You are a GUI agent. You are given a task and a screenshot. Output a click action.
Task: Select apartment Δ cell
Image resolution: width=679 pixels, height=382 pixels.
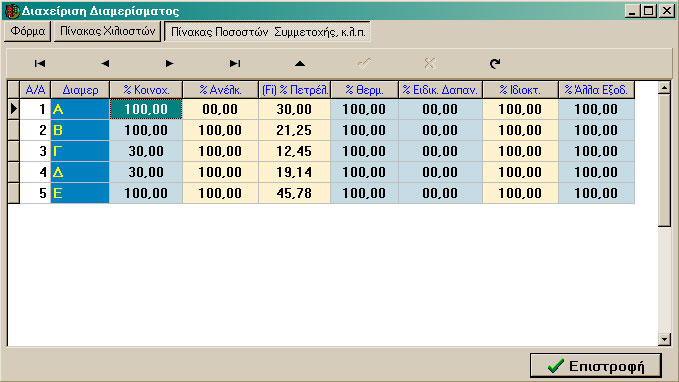pyautogui.click(x=80, y=172)
